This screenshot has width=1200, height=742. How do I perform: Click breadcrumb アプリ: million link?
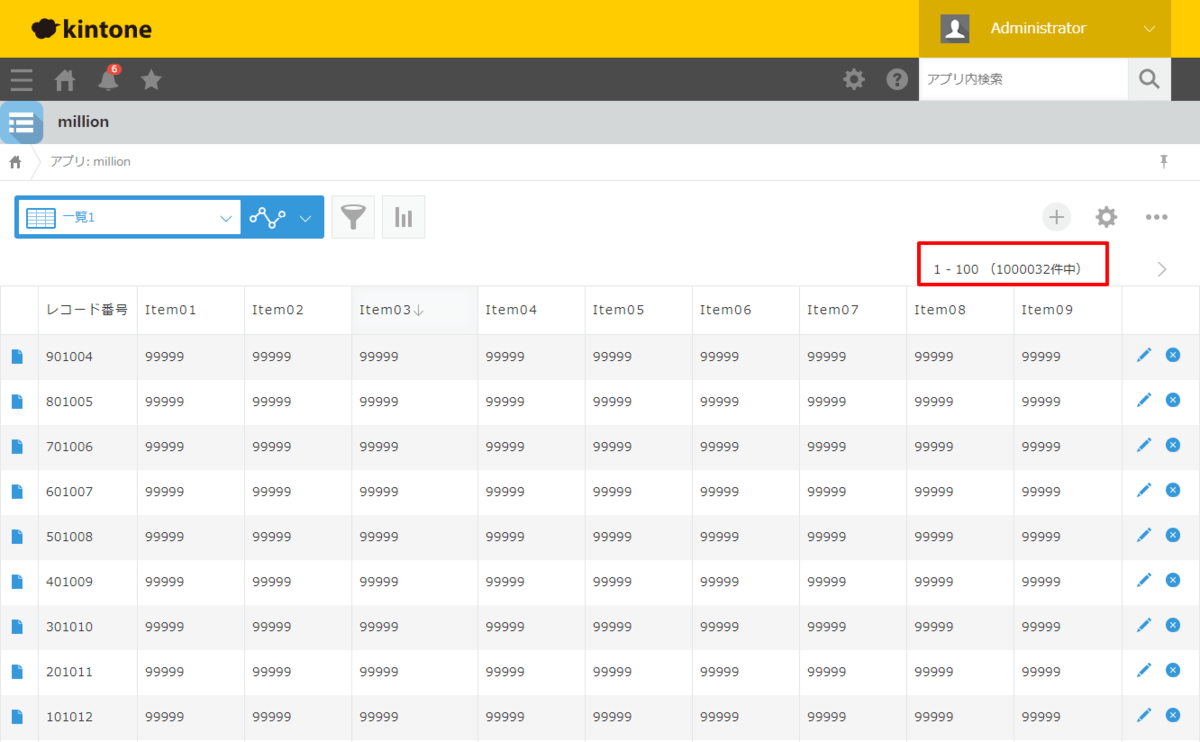click(91, 162)
